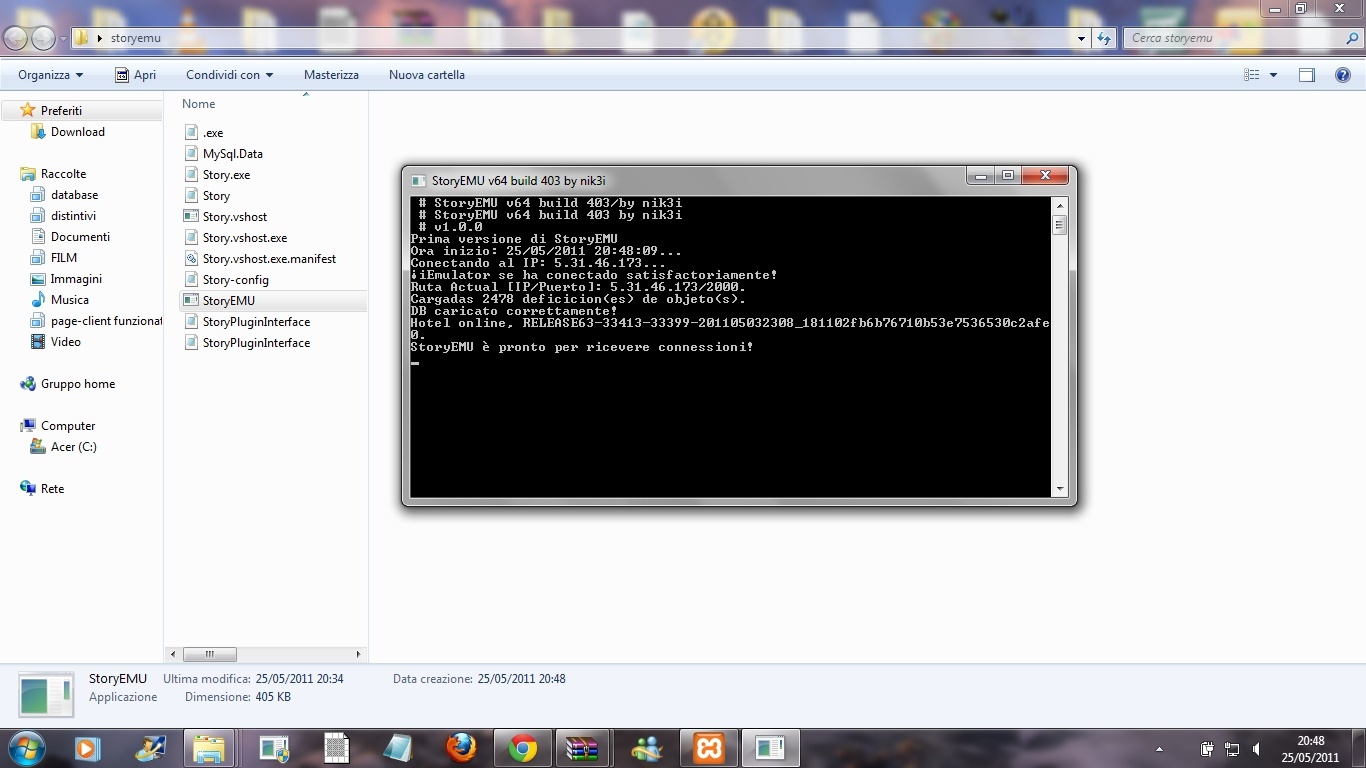Click Masterizza in the toolbar
The image size is (1366, 768).
coord(331,75)
